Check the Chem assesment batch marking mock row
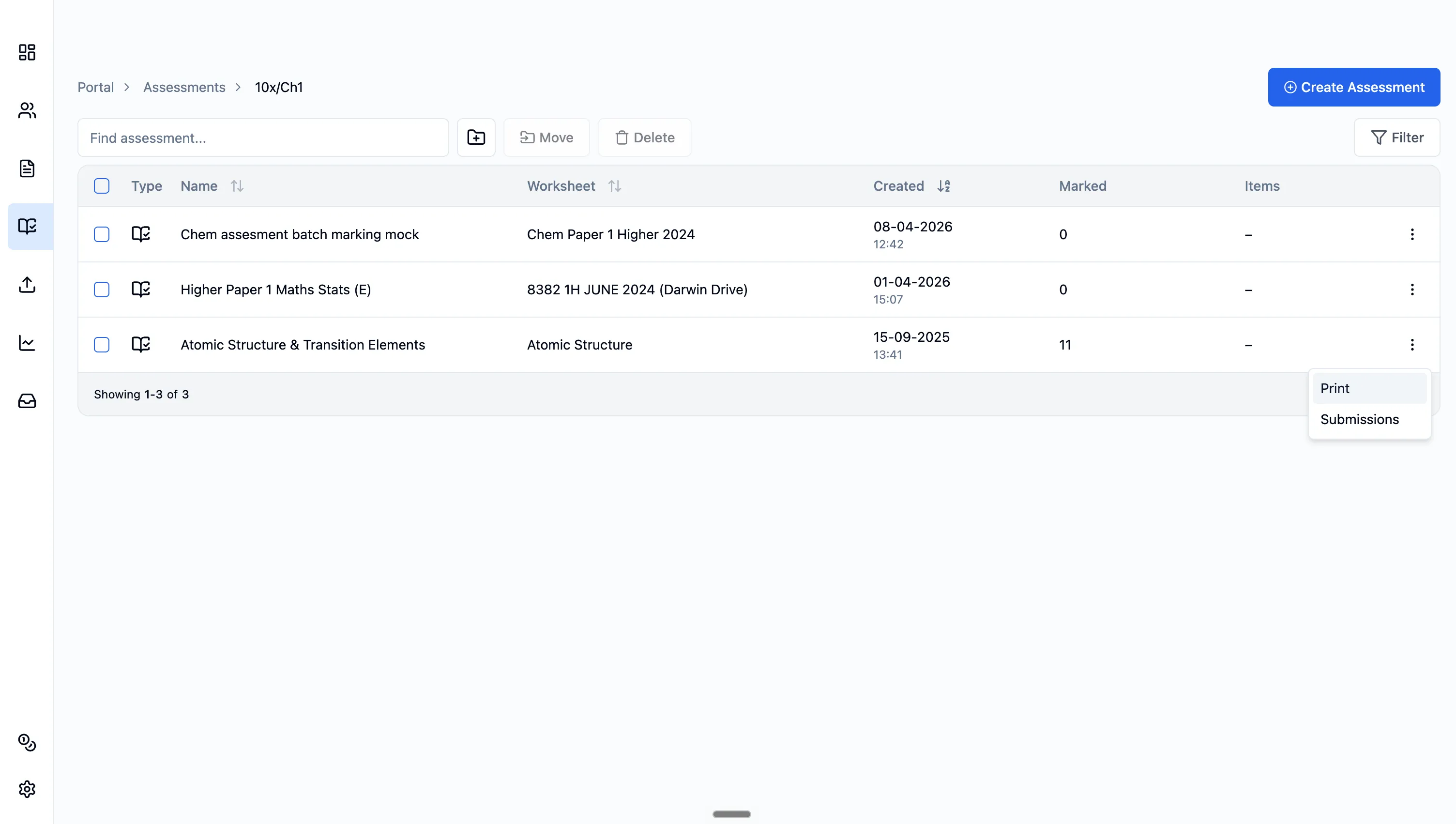The height and width of the screenshot is (824, 1456). [x=101, y=234]
